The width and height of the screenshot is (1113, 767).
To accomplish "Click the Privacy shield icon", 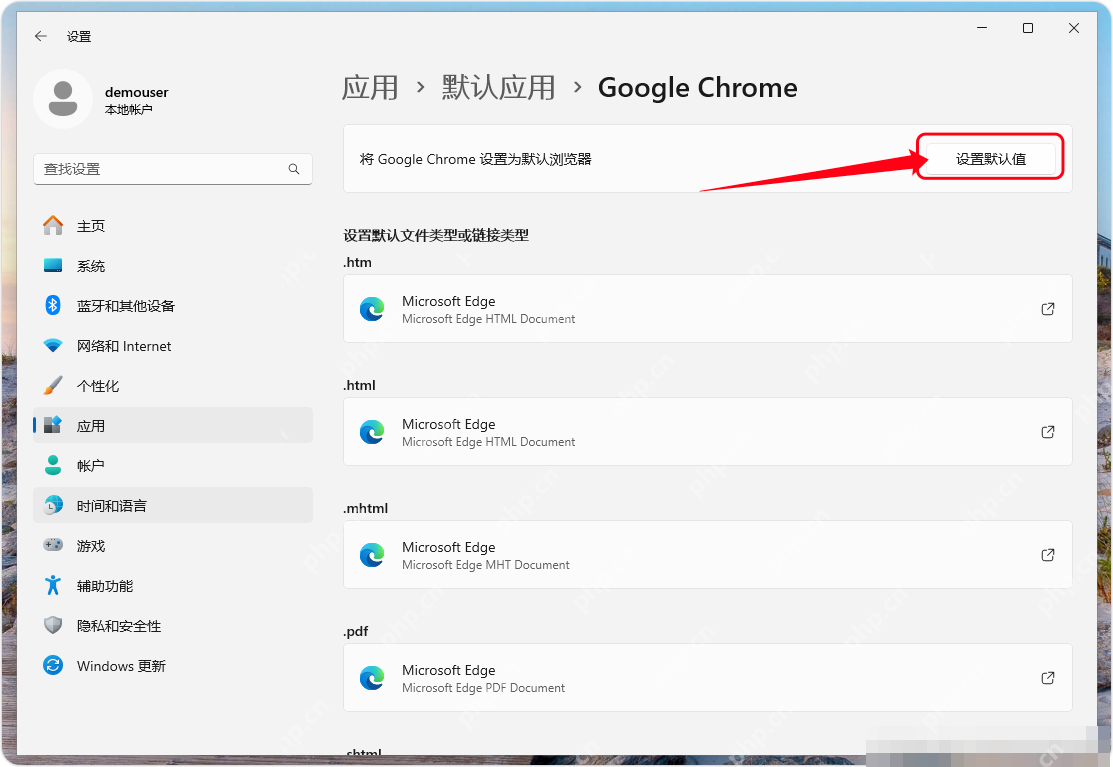I will [x=53, y=625].
